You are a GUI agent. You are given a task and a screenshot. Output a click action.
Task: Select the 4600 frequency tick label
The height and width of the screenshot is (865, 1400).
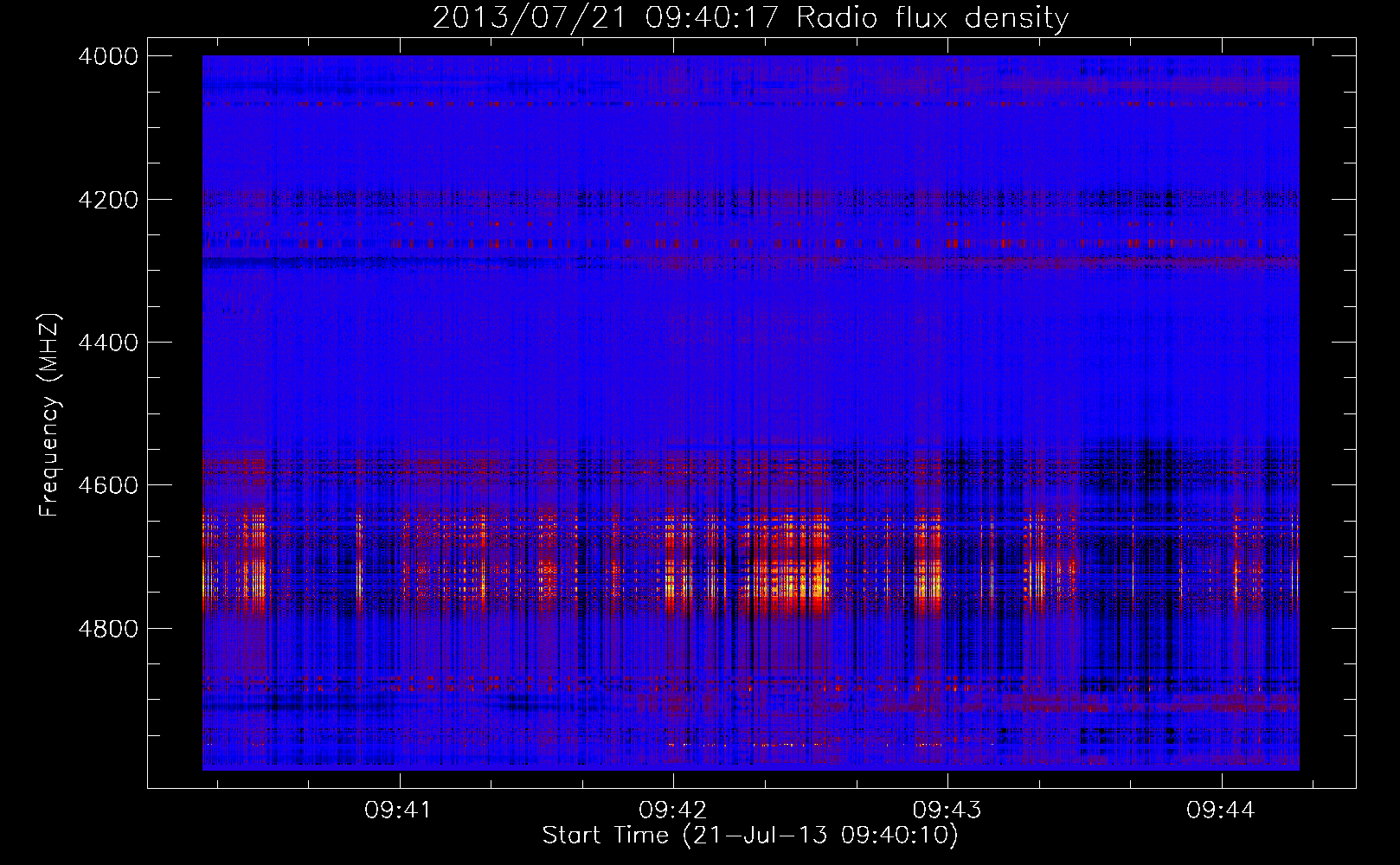tap(108, 485)
